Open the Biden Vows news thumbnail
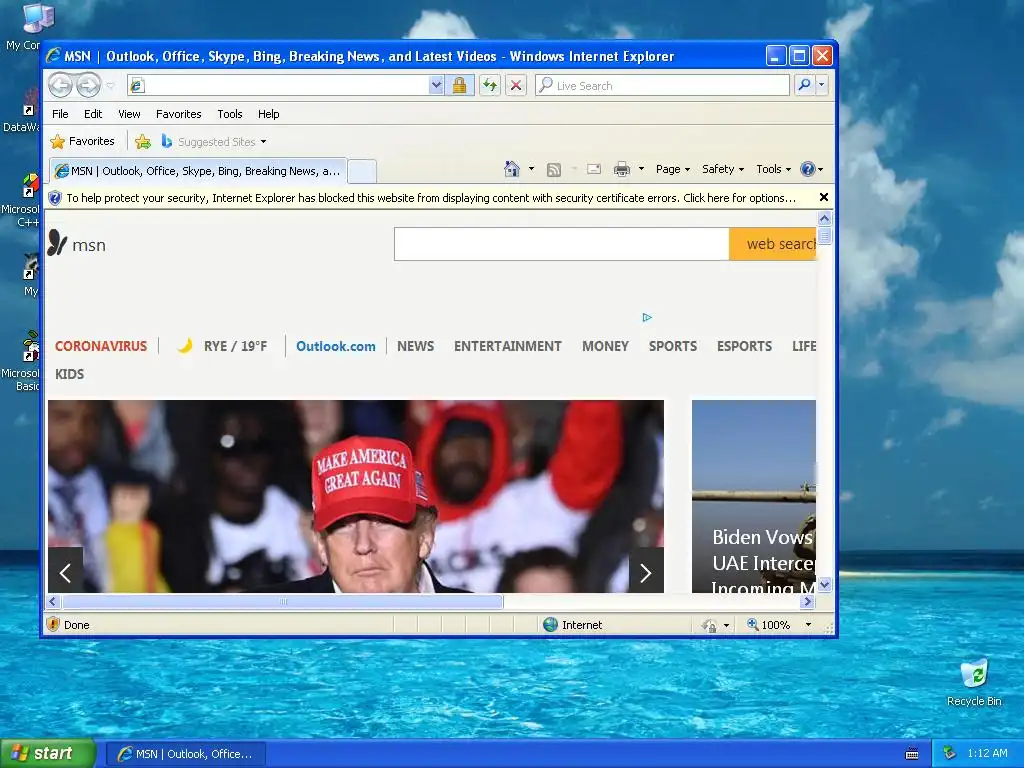 (x=754, y=496)
